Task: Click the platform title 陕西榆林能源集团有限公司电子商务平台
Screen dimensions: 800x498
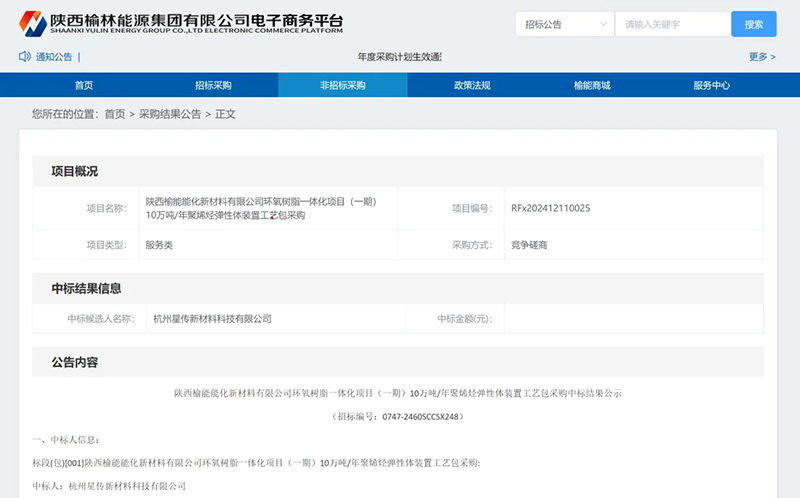Action: (x=196, y=20)
